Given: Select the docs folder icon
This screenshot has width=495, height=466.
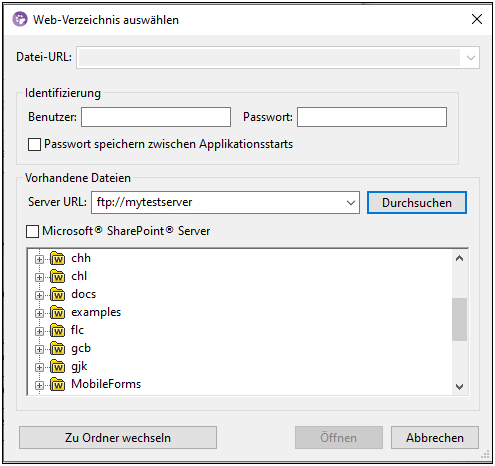Looking at the screenshot, I should coord(57,294).
